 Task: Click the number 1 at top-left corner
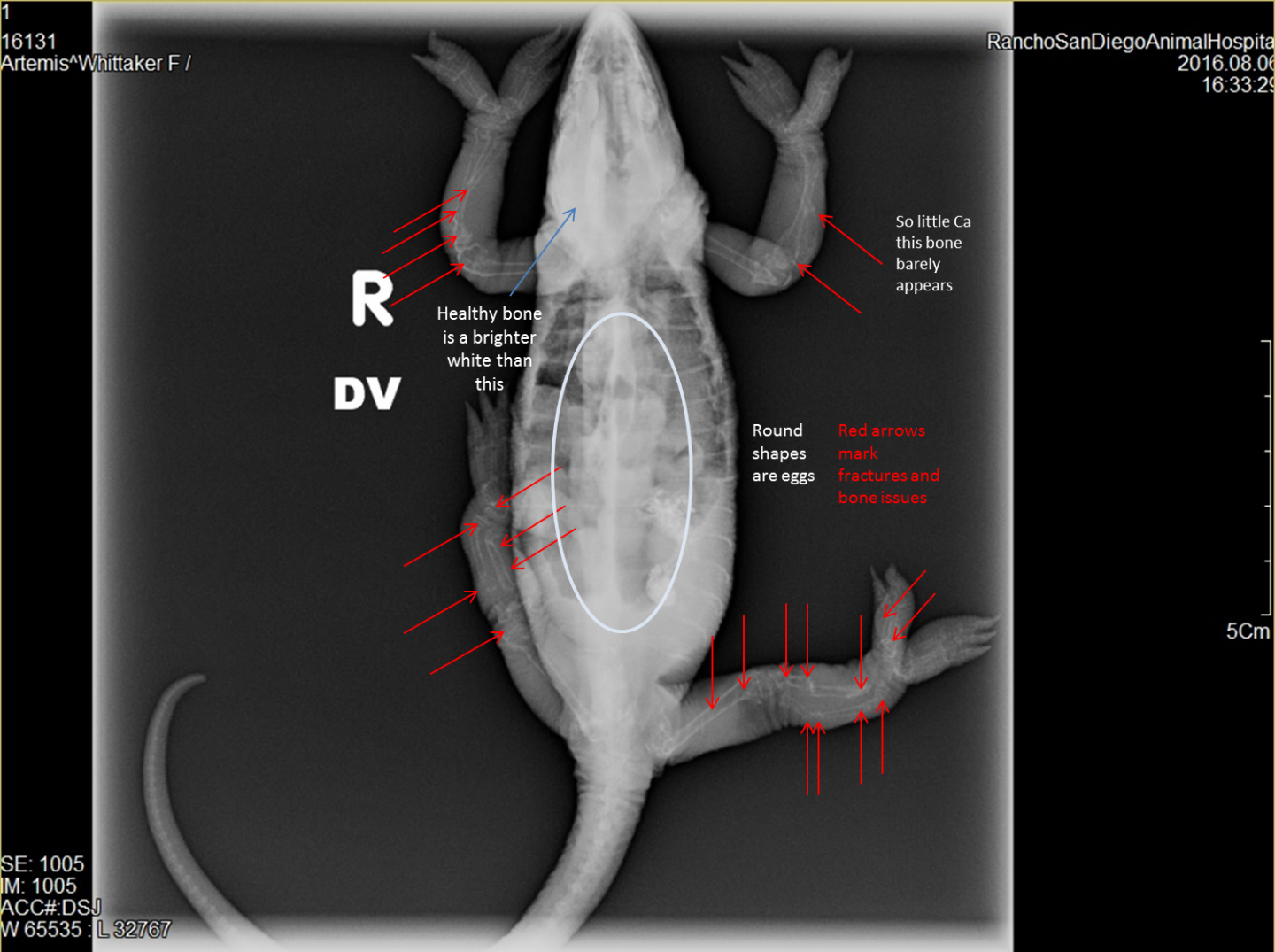(5, 13)
